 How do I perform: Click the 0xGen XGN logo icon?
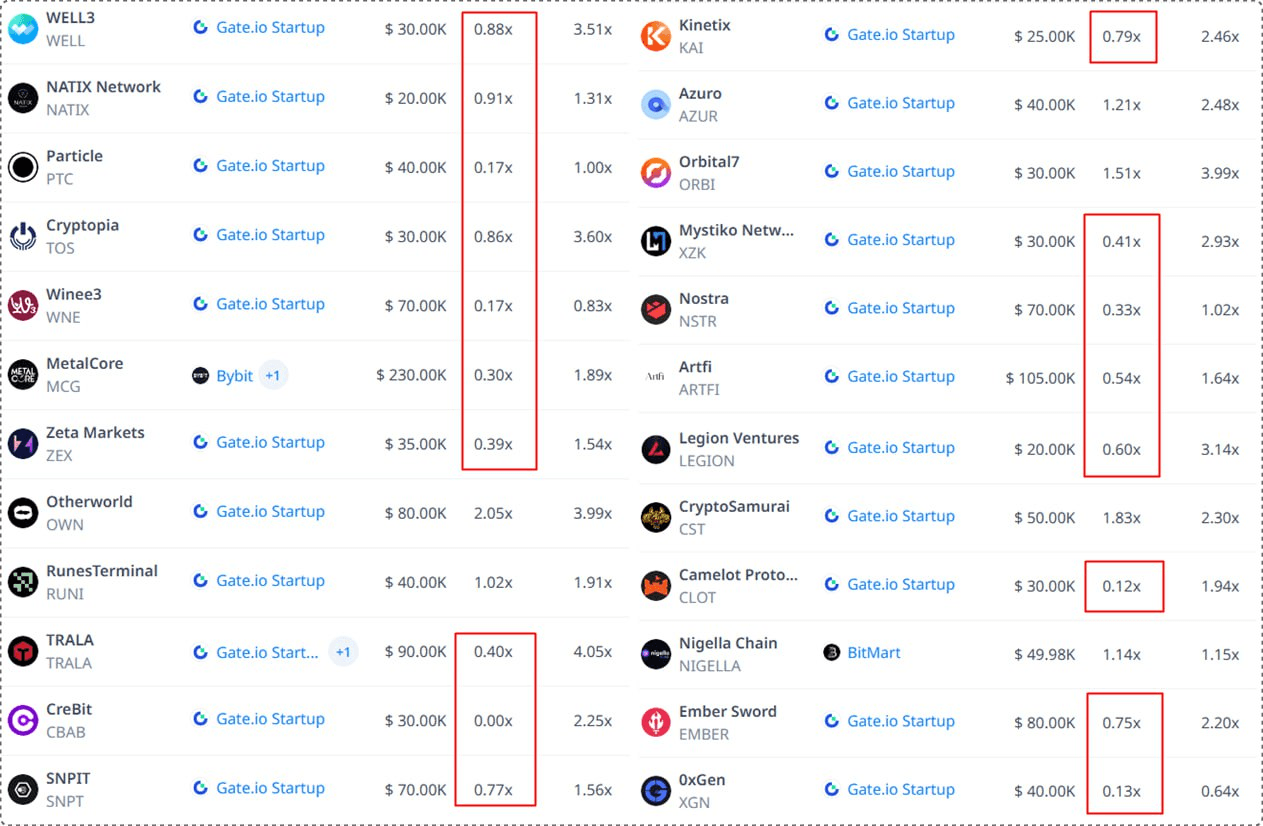click(656, 791)
